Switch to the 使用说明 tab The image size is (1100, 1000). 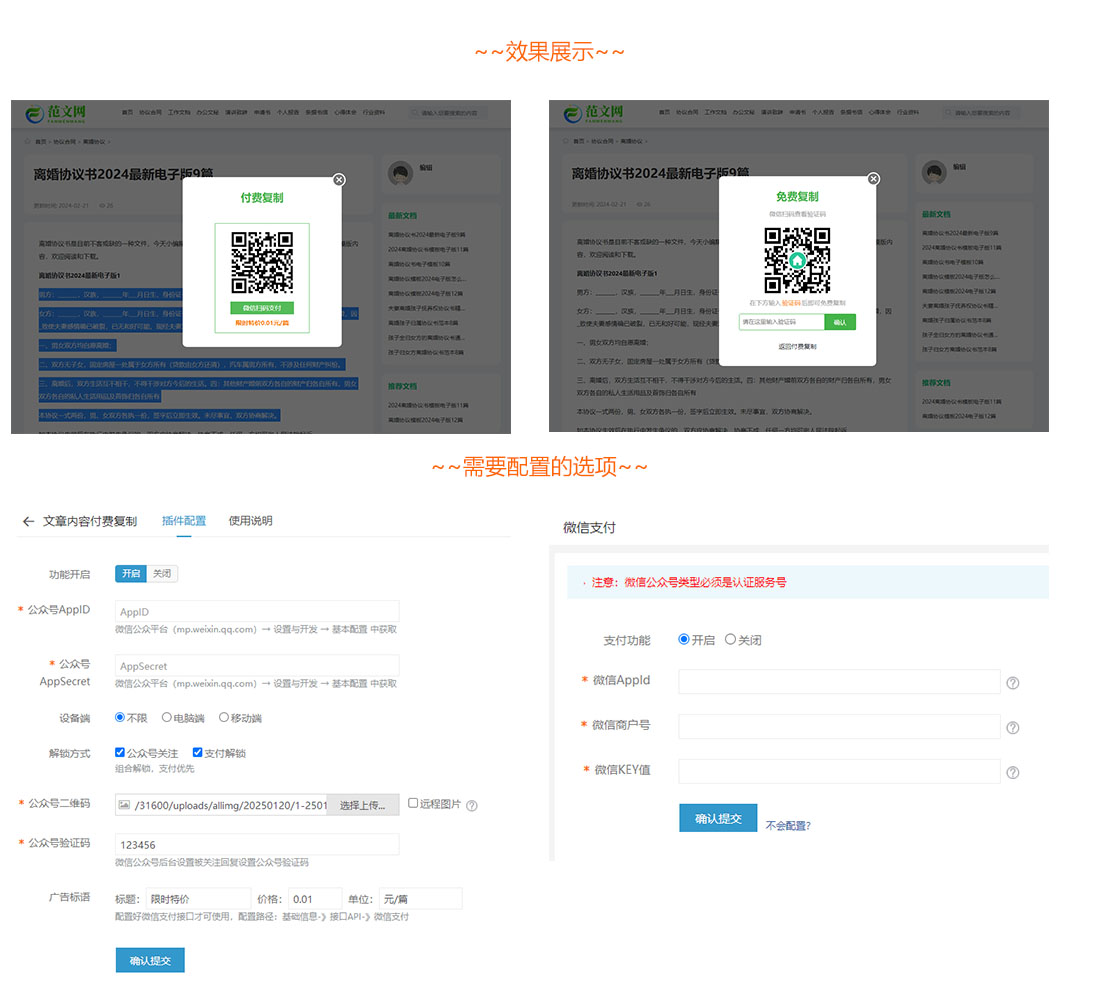click(x=250, y=520)
